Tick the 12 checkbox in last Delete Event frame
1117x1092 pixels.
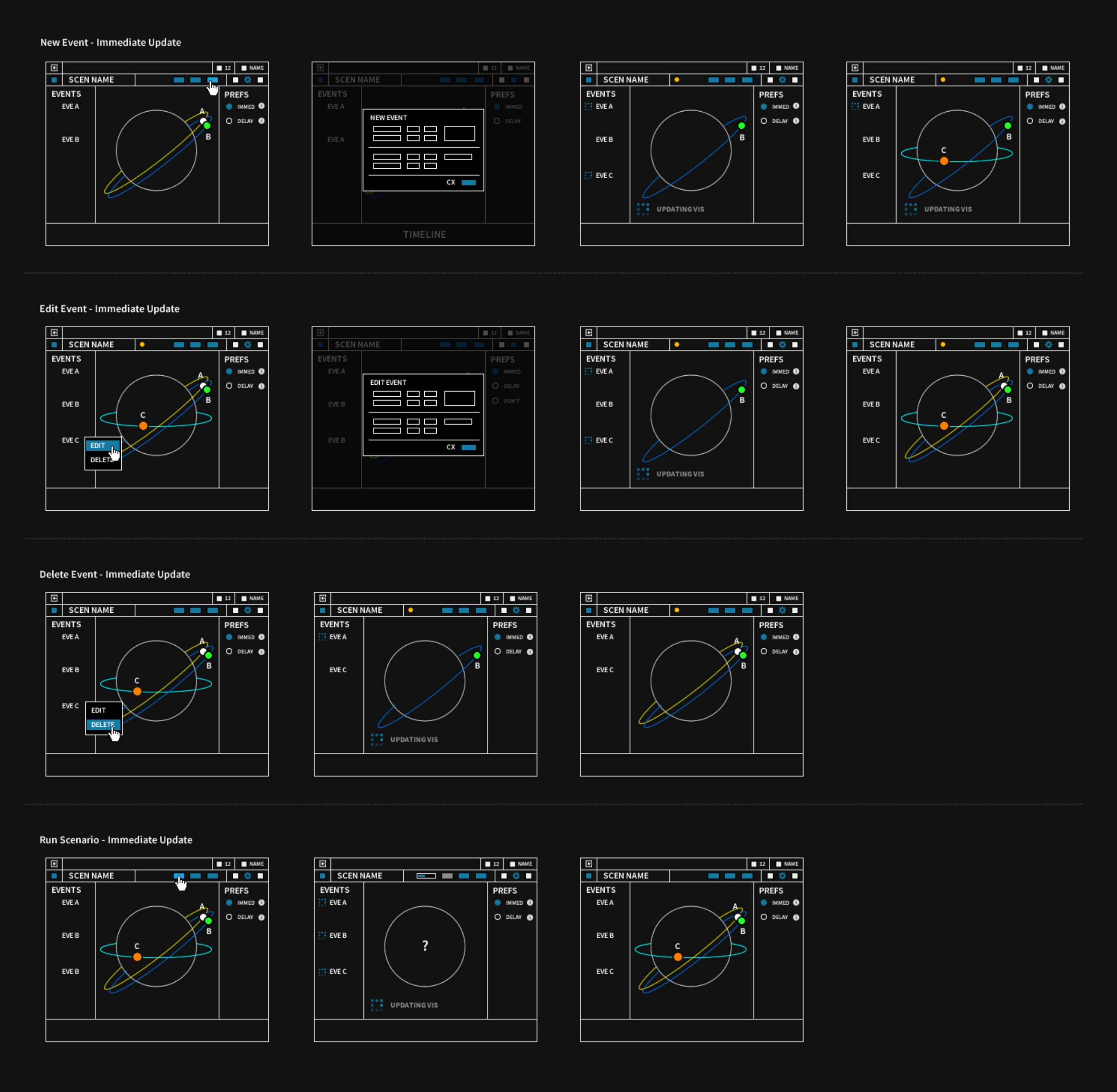point(754,598)
